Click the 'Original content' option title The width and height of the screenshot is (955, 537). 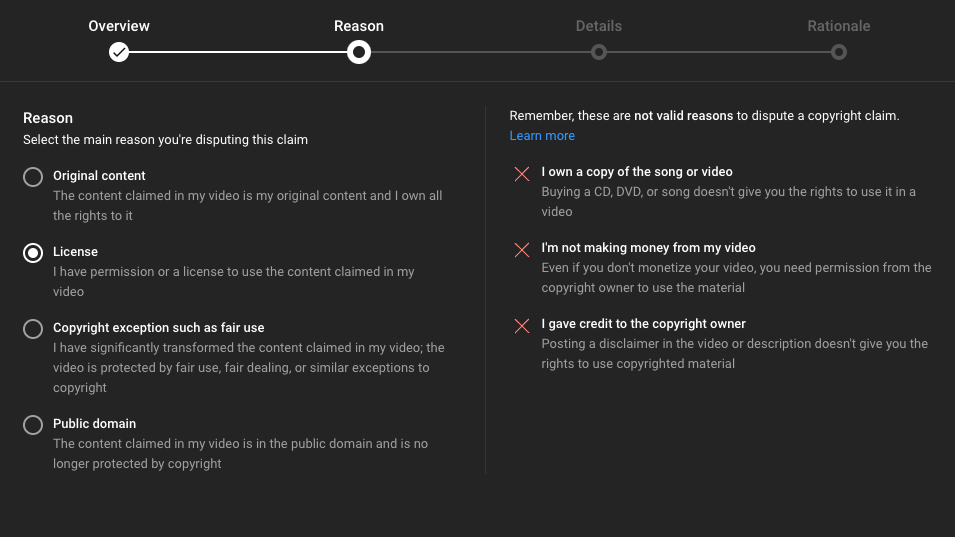[x=99, y=176]
